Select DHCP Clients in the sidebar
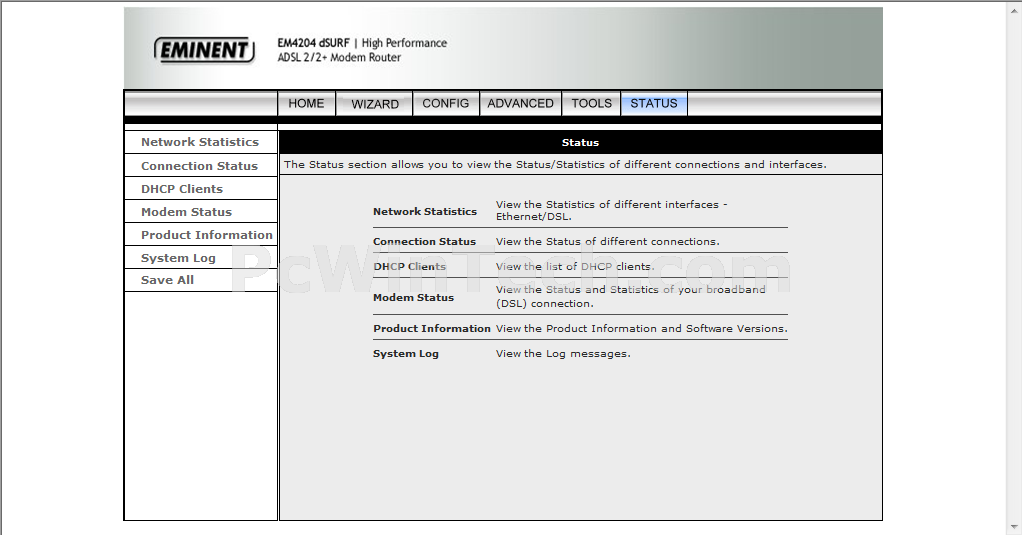Image resolution: width=1022 pixels, height=535 pixels. click(x=182, y=189)
